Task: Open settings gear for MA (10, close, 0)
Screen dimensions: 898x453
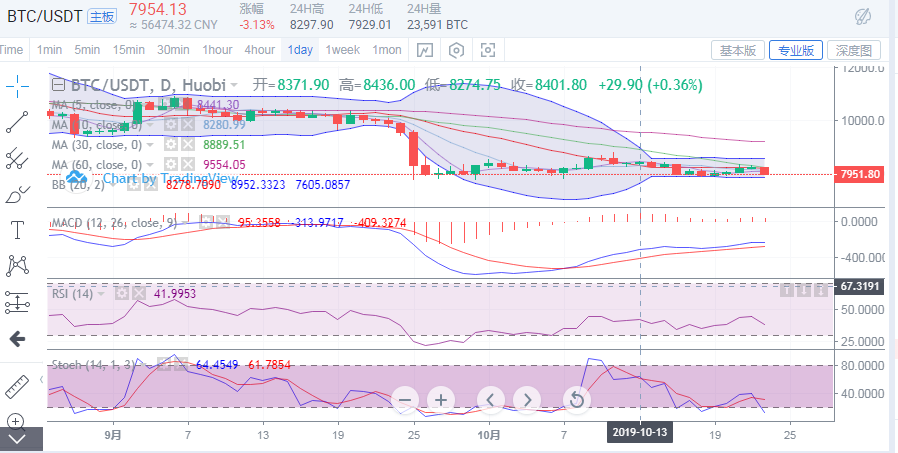Action: click(x=170, y=124)
